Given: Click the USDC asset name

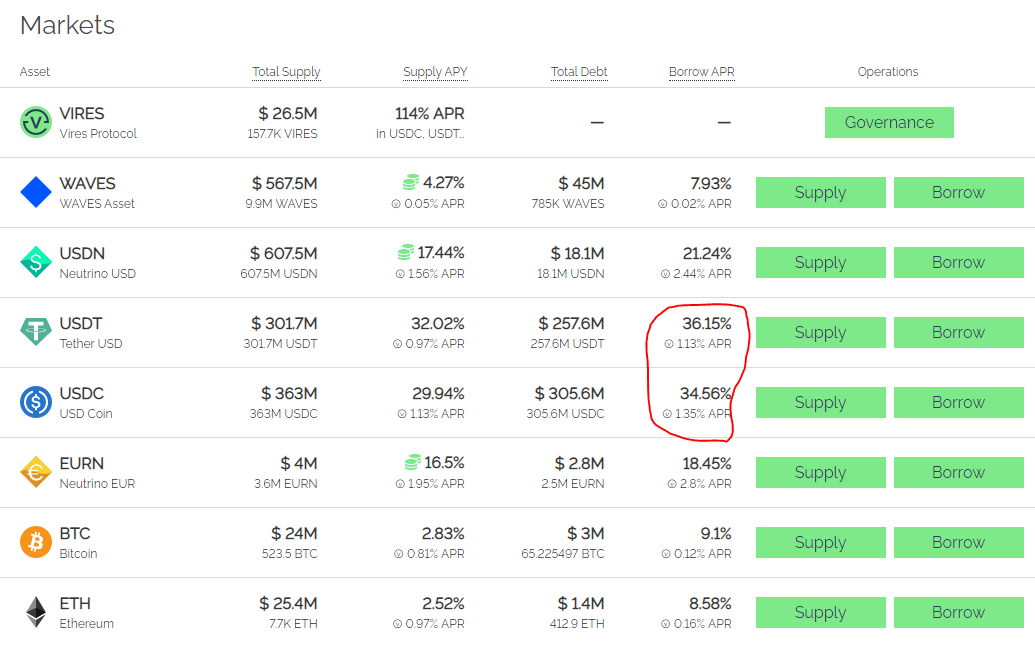Looking at the screenshot, I should coord(81,394).
